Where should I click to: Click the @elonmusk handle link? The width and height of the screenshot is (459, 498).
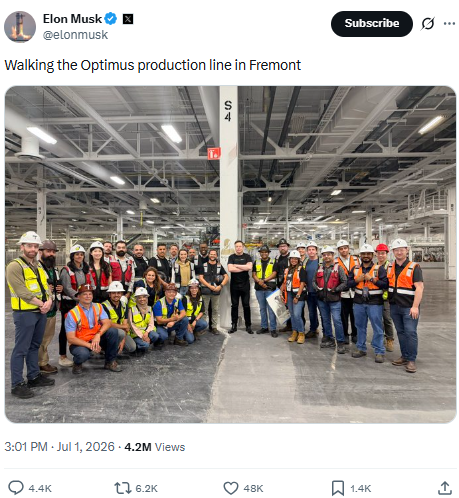(75, 35)
